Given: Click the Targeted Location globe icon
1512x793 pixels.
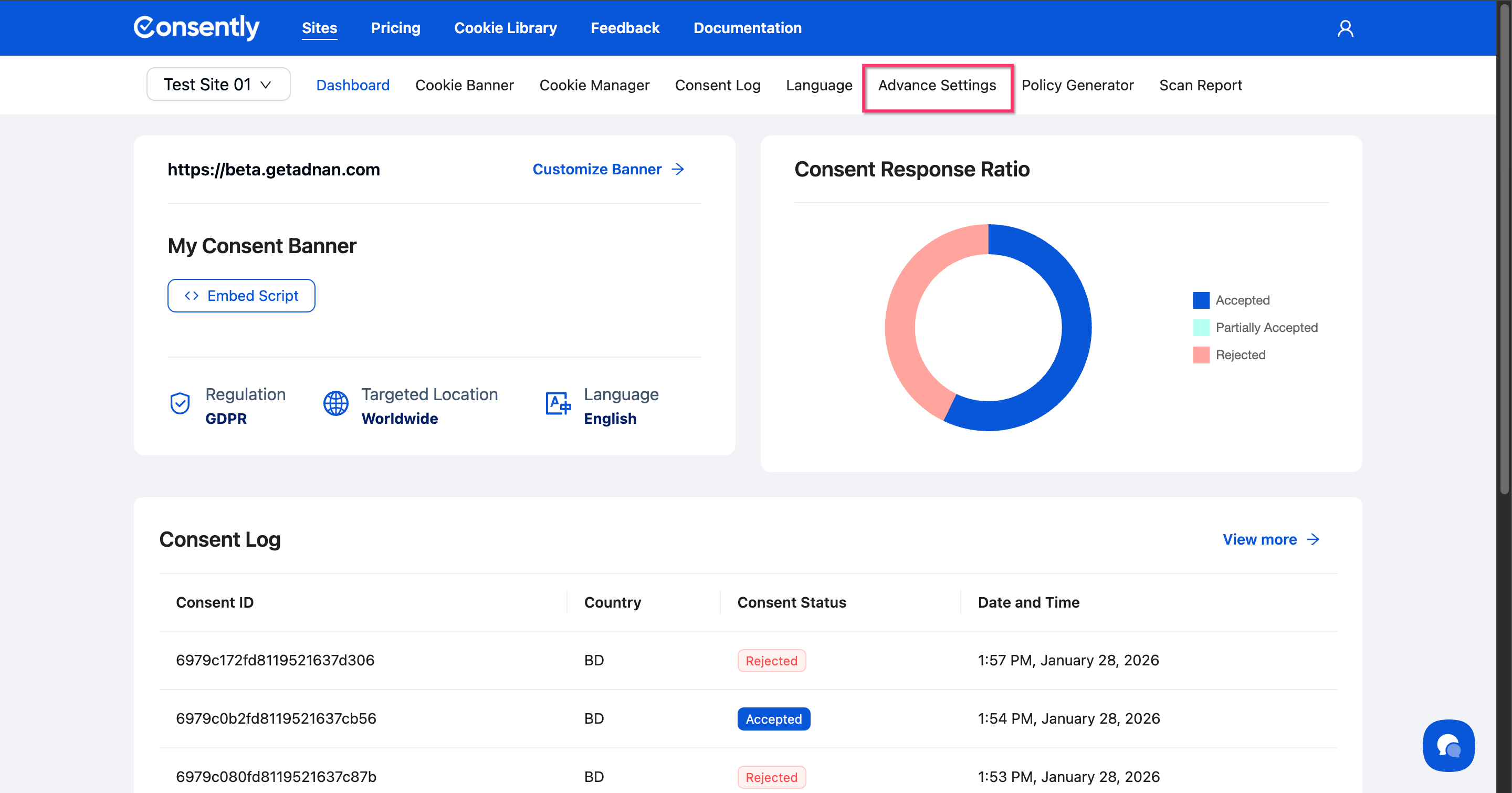Looking at the screenshot, I should click(336, 404).
